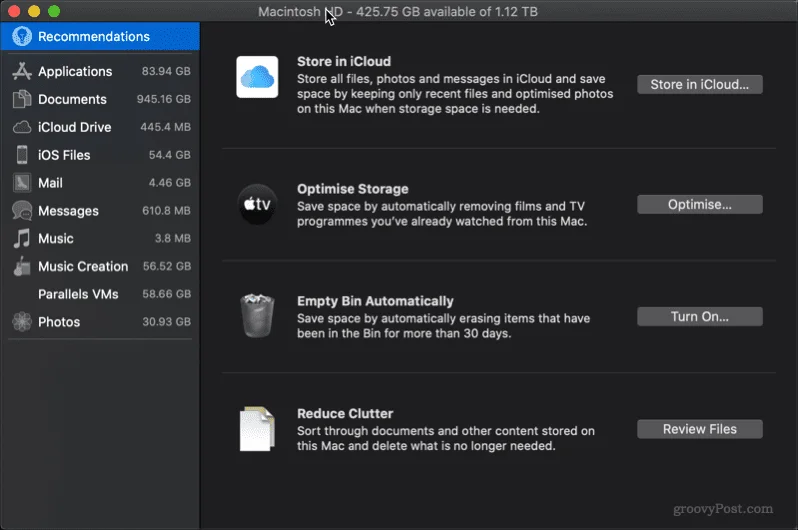Image resolution: width=798 pixels, height=530 pixels.
Task: Click the Apple TV icon
Action: coord(257,204)
